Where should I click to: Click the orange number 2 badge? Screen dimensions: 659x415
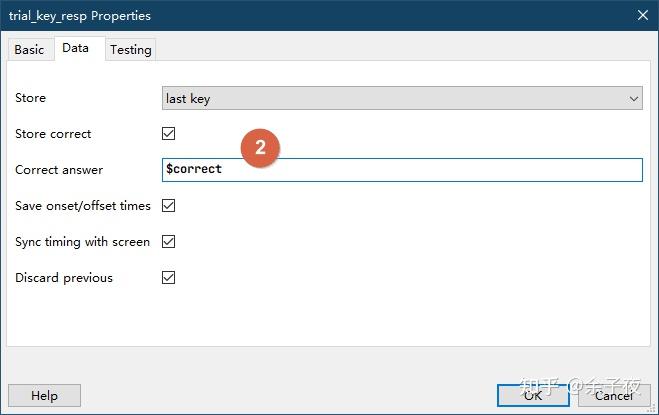coord(260,148)
